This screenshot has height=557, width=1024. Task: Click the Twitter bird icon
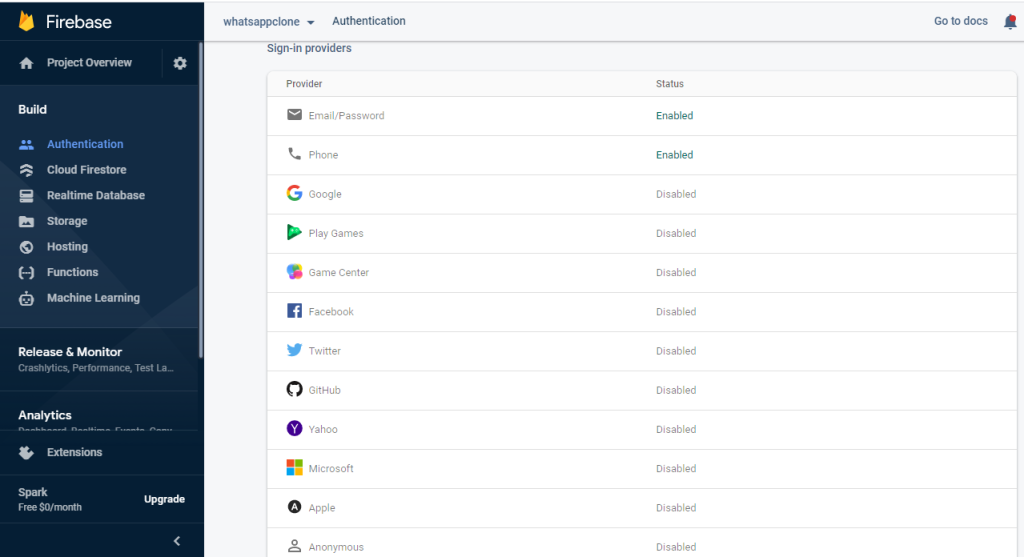click(295, 350)
